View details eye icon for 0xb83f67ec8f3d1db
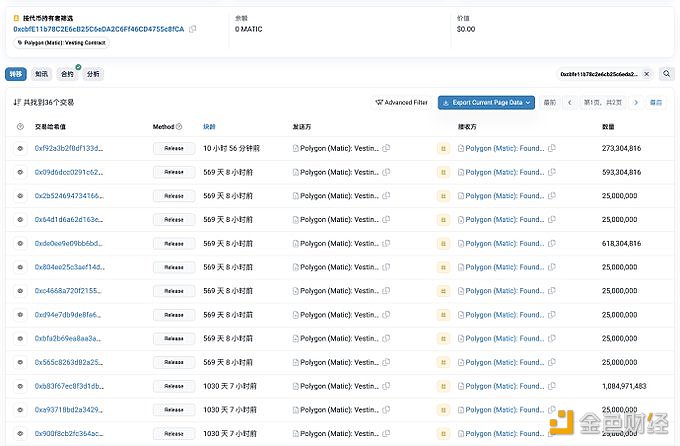Screen dimensions: 680x446 [x=20, y=386]
